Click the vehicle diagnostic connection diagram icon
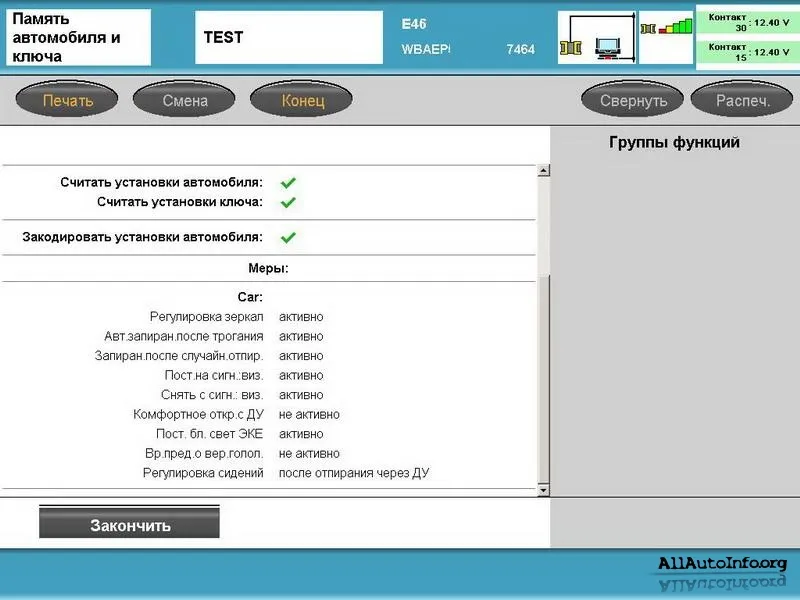 click(x=596, y=38)
